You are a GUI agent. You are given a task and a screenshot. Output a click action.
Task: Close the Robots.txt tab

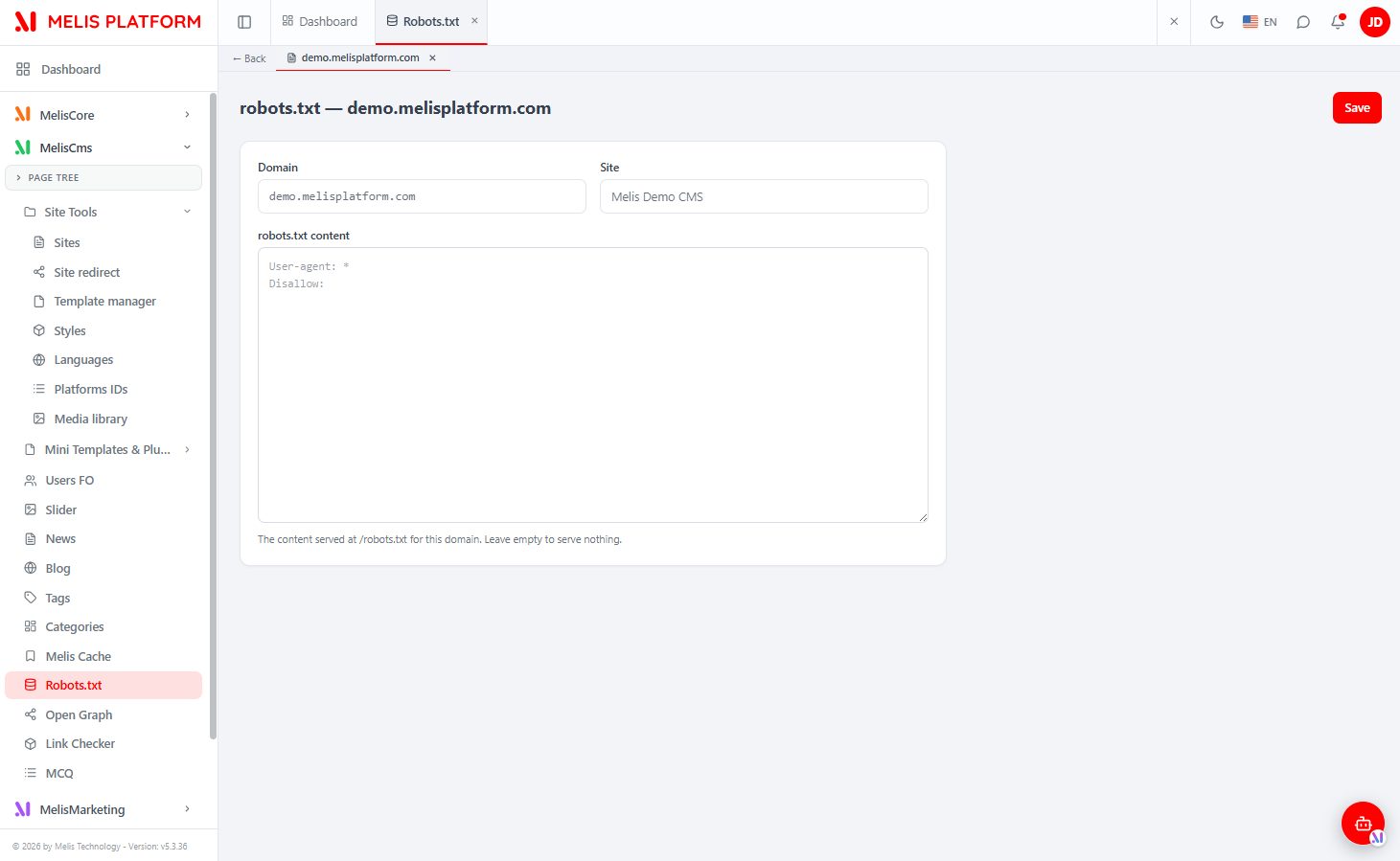[474, 21]
